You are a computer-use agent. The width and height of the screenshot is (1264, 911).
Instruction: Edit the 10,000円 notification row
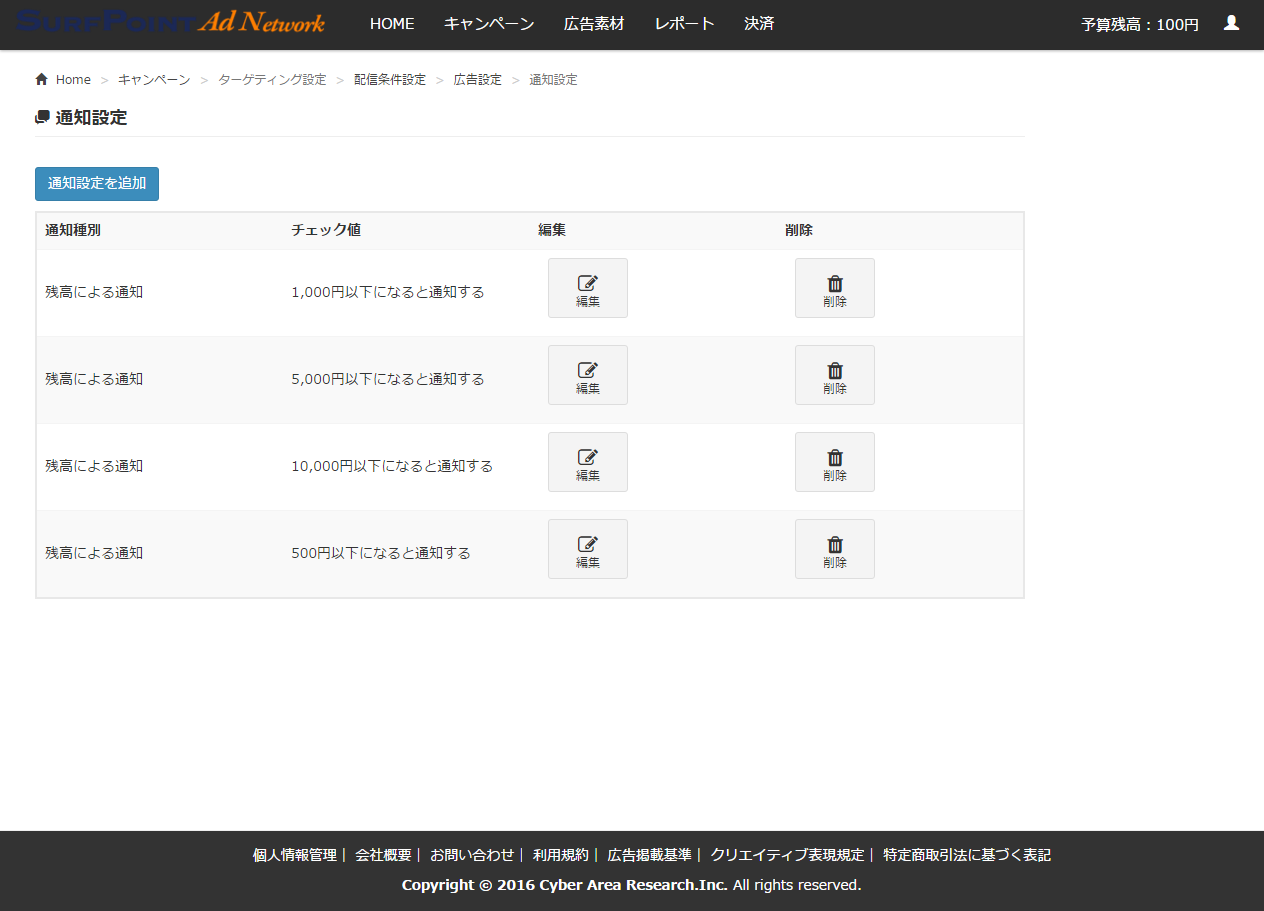[x=588, y=462]
